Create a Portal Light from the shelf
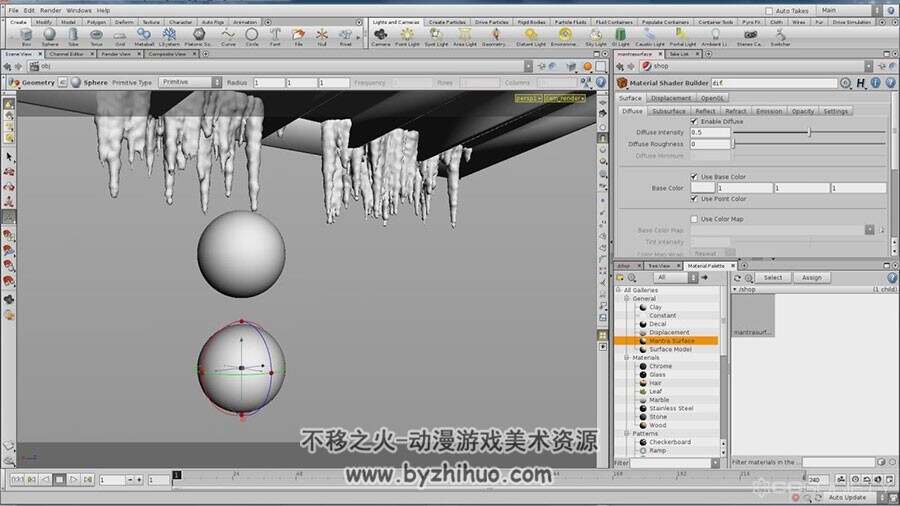 (x=682, y=37)
